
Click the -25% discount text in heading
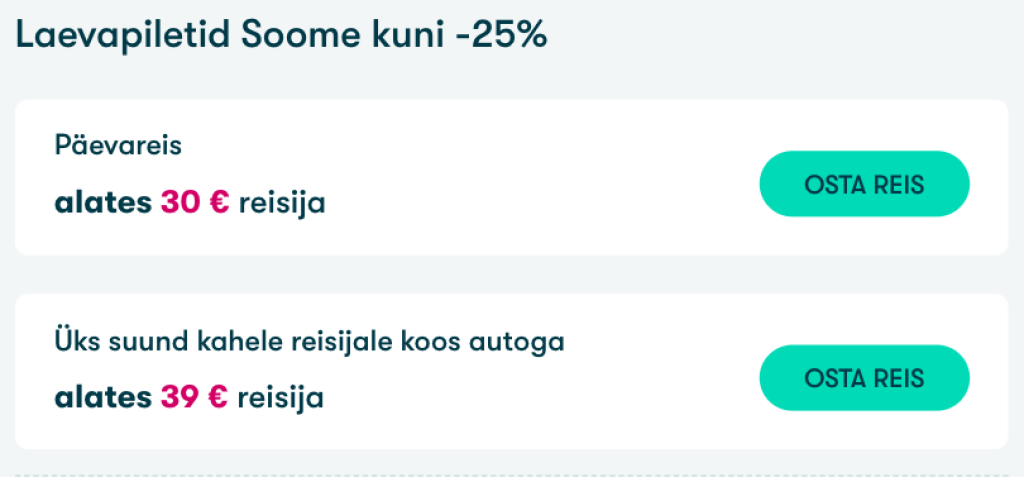(500, 36)
